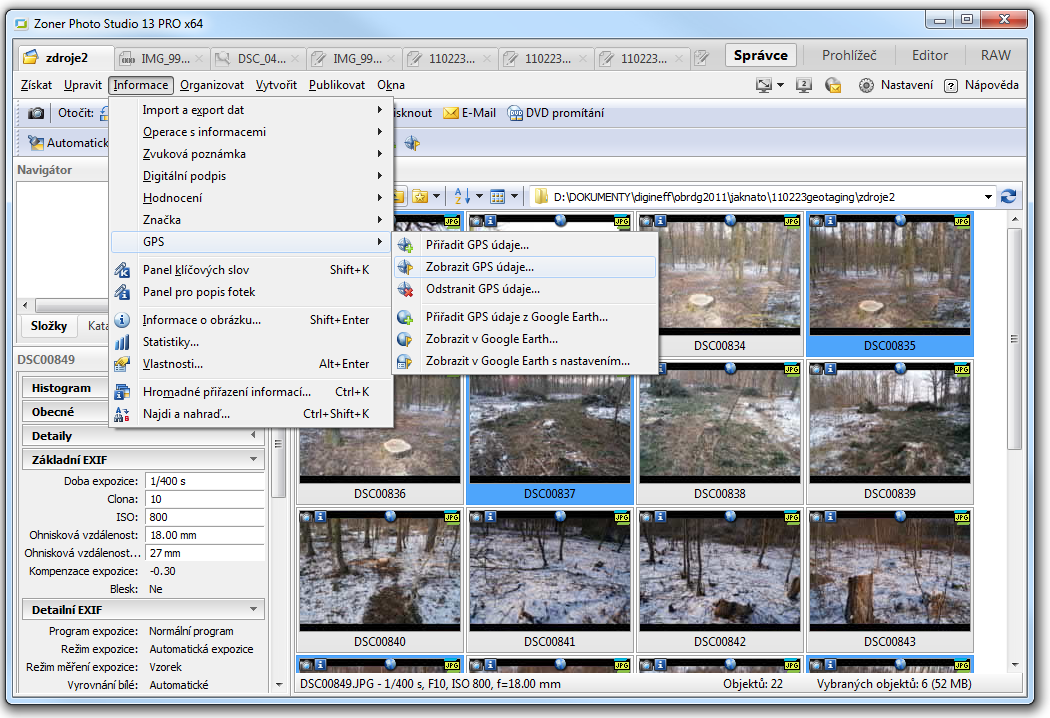
Task: Expand the folder path dropdown
Action: pos(988,197)
